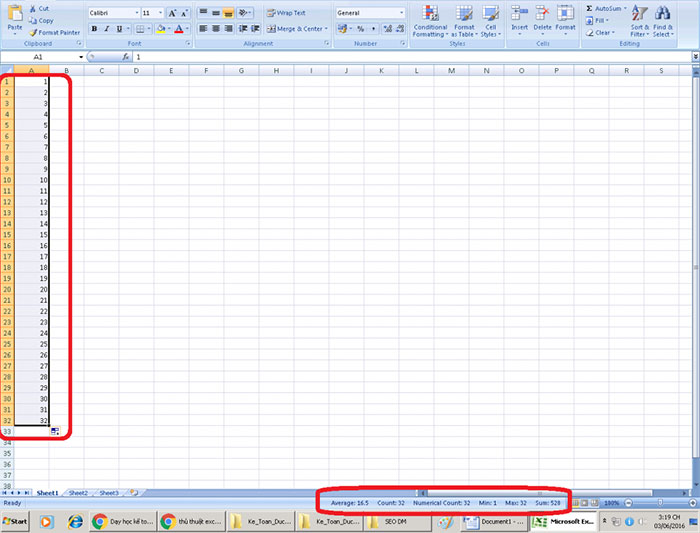
Task: Decrease decimal places
Action: [x=400, y=29]
